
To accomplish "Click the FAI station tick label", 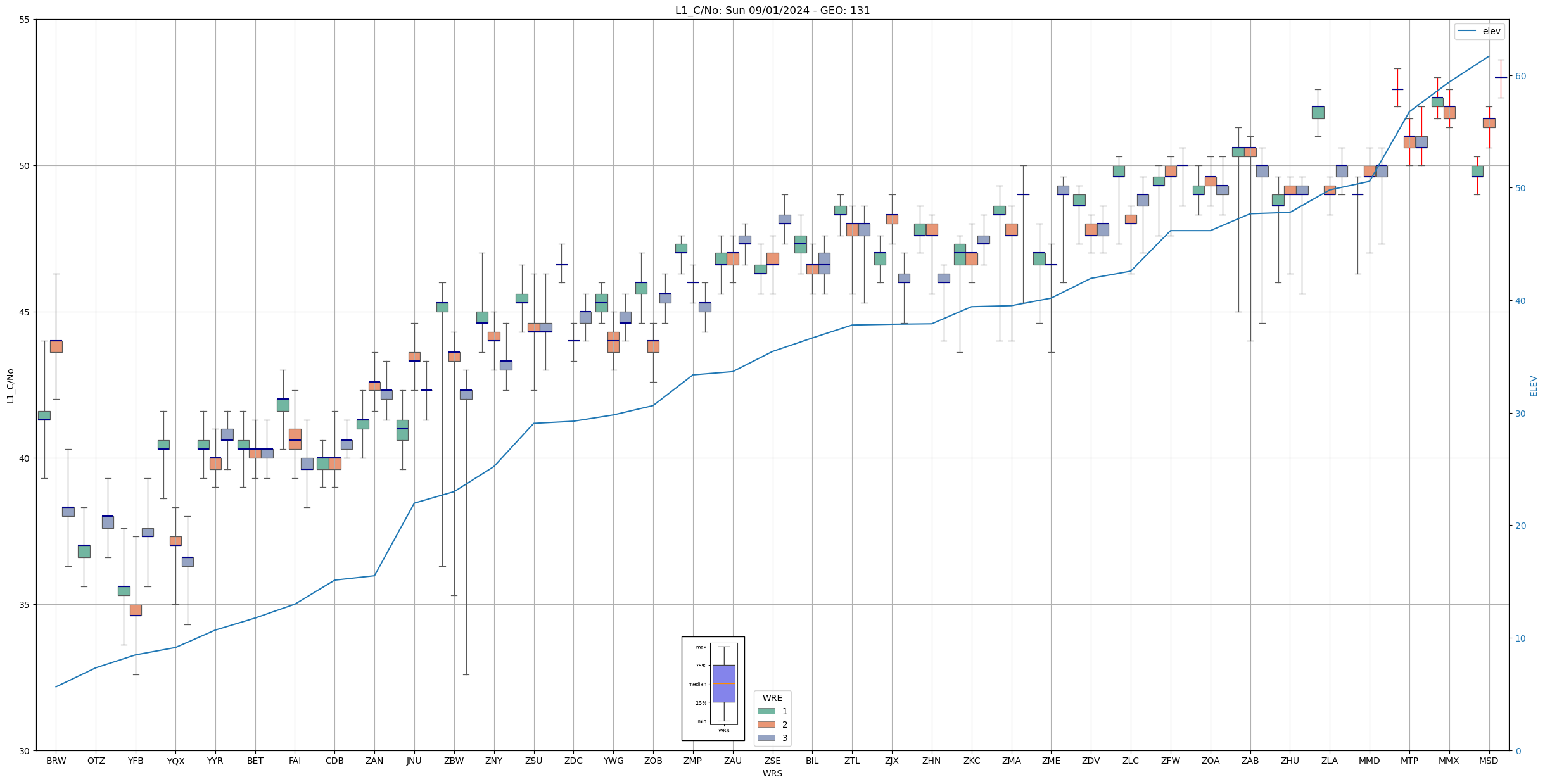I will click(x=295, y=761).
